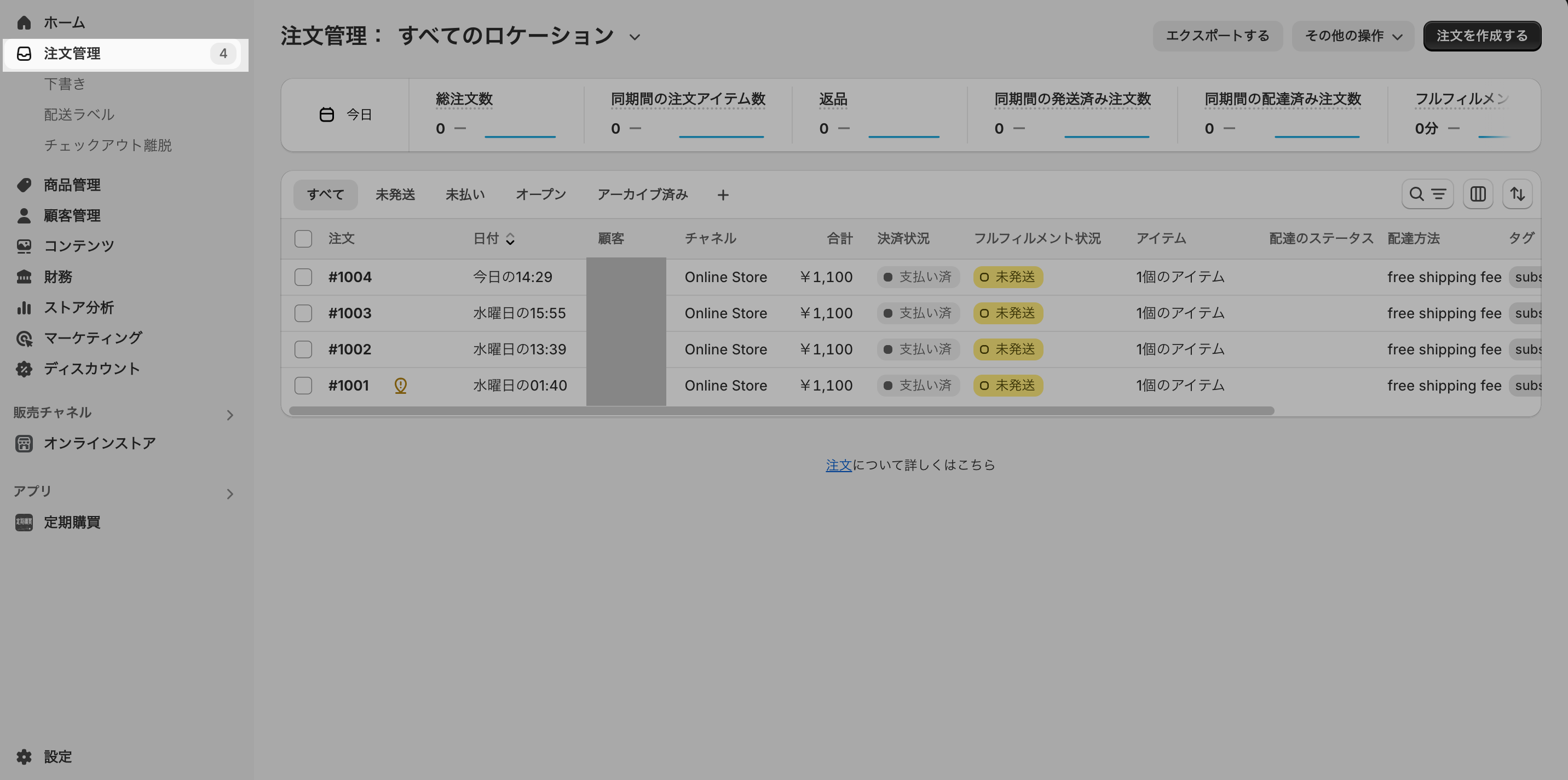Toggle the select-all orders checkbox
This screenshot has width=1568, height=780.
(303, 239)
